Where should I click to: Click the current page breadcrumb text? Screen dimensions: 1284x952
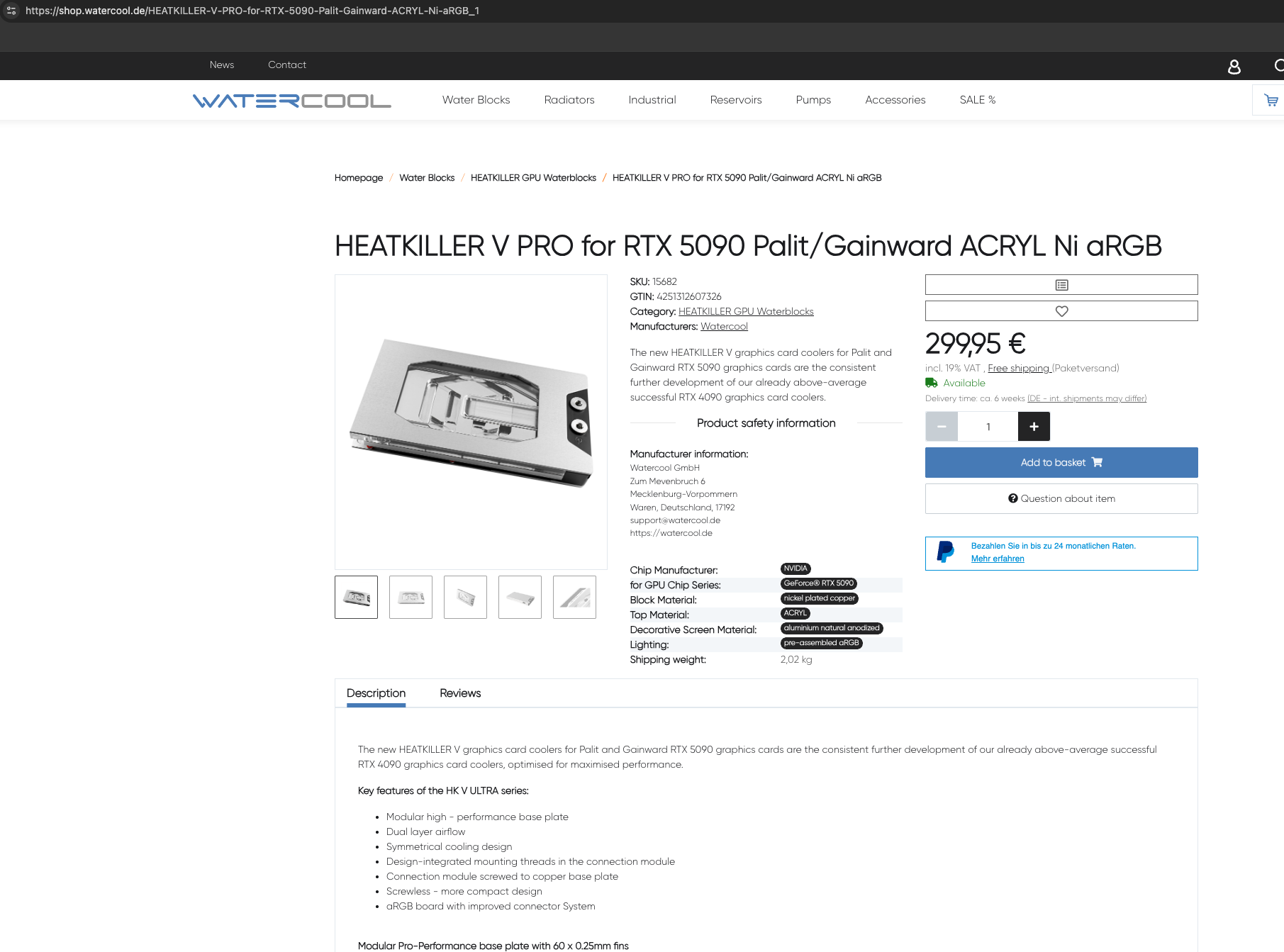coord(747,178)
